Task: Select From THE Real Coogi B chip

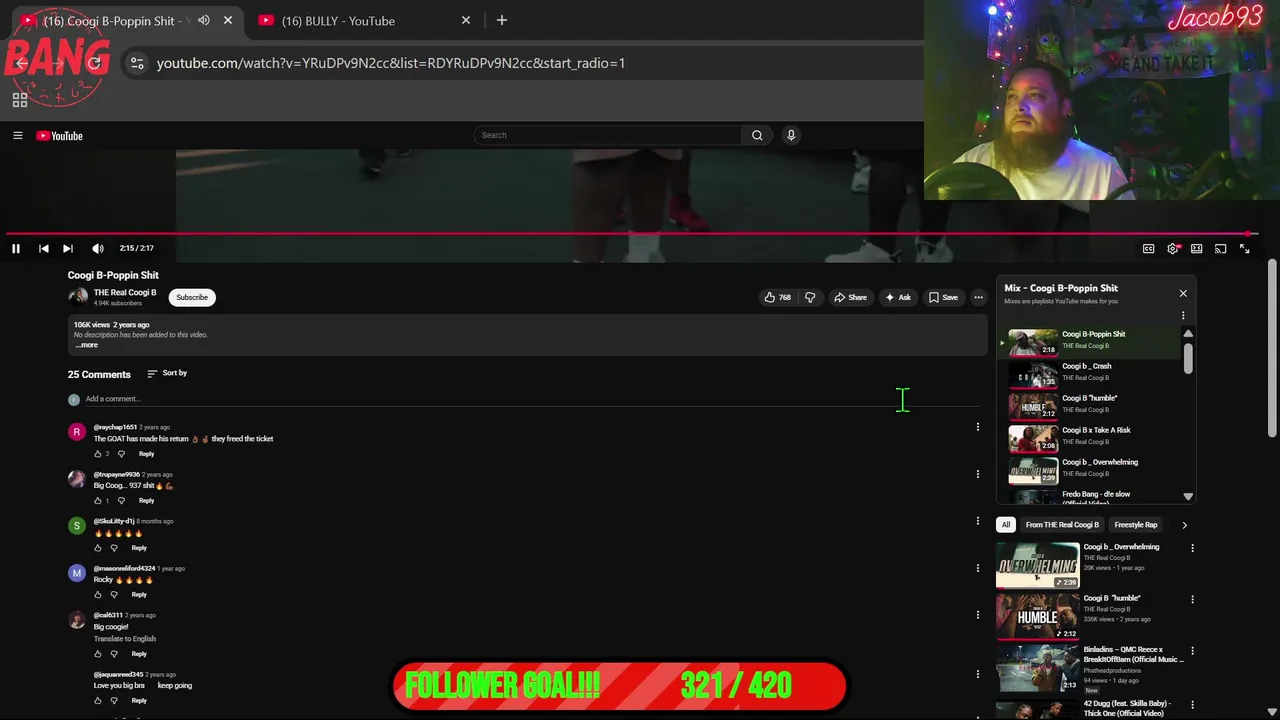Action: (x=1062, y=525)
